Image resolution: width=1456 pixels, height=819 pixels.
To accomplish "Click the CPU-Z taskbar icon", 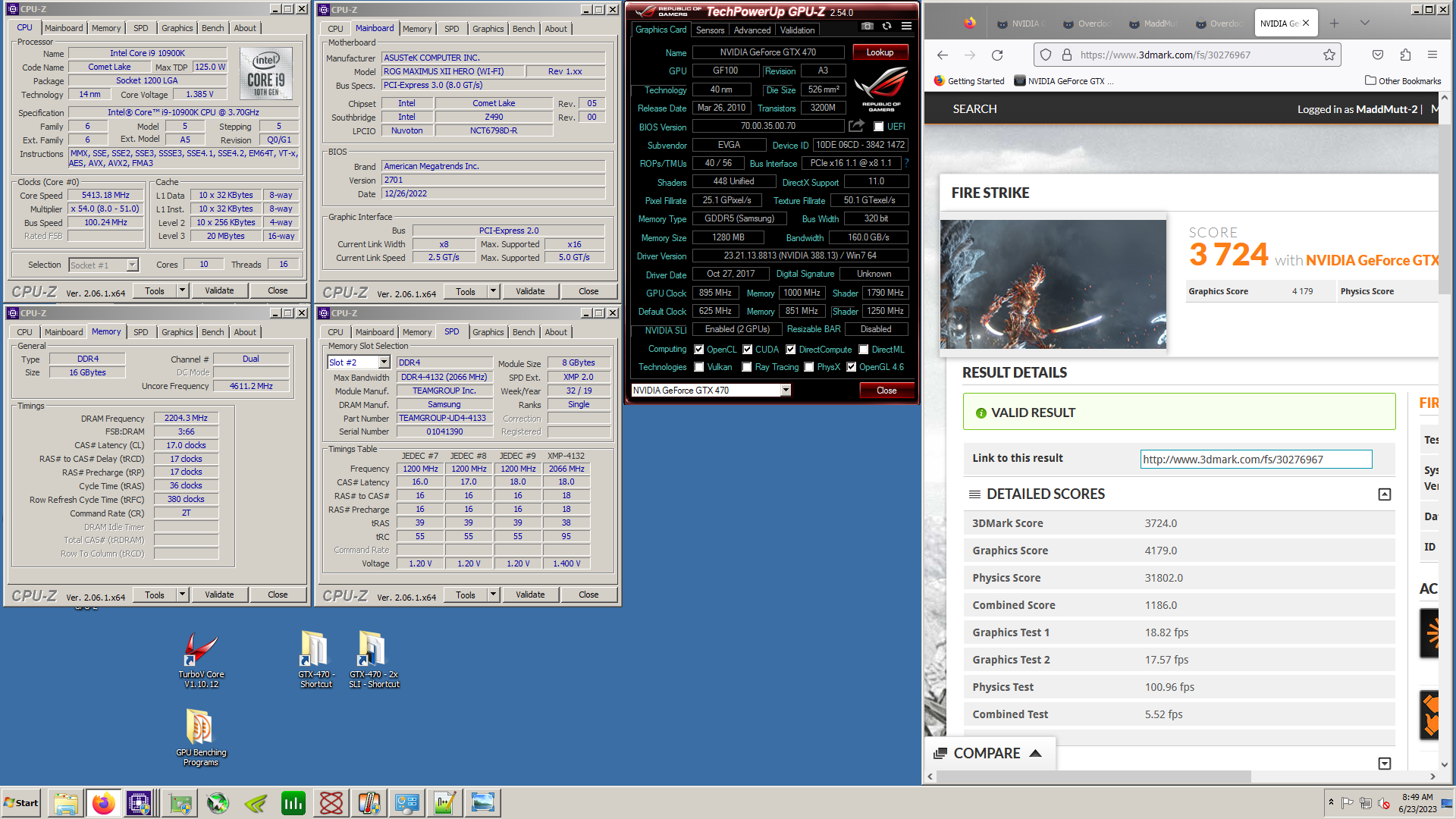I will point(140,803).
